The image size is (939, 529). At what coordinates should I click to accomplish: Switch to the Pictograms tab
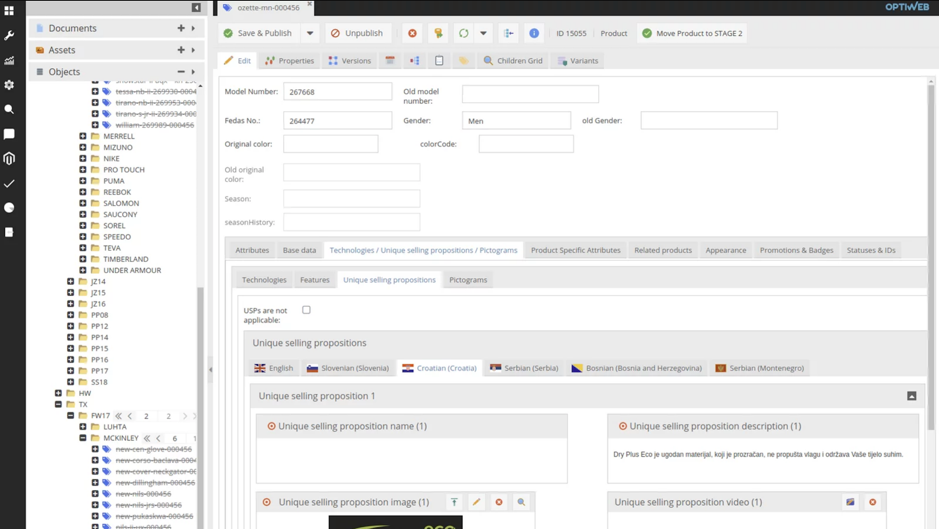pos(467,280)
